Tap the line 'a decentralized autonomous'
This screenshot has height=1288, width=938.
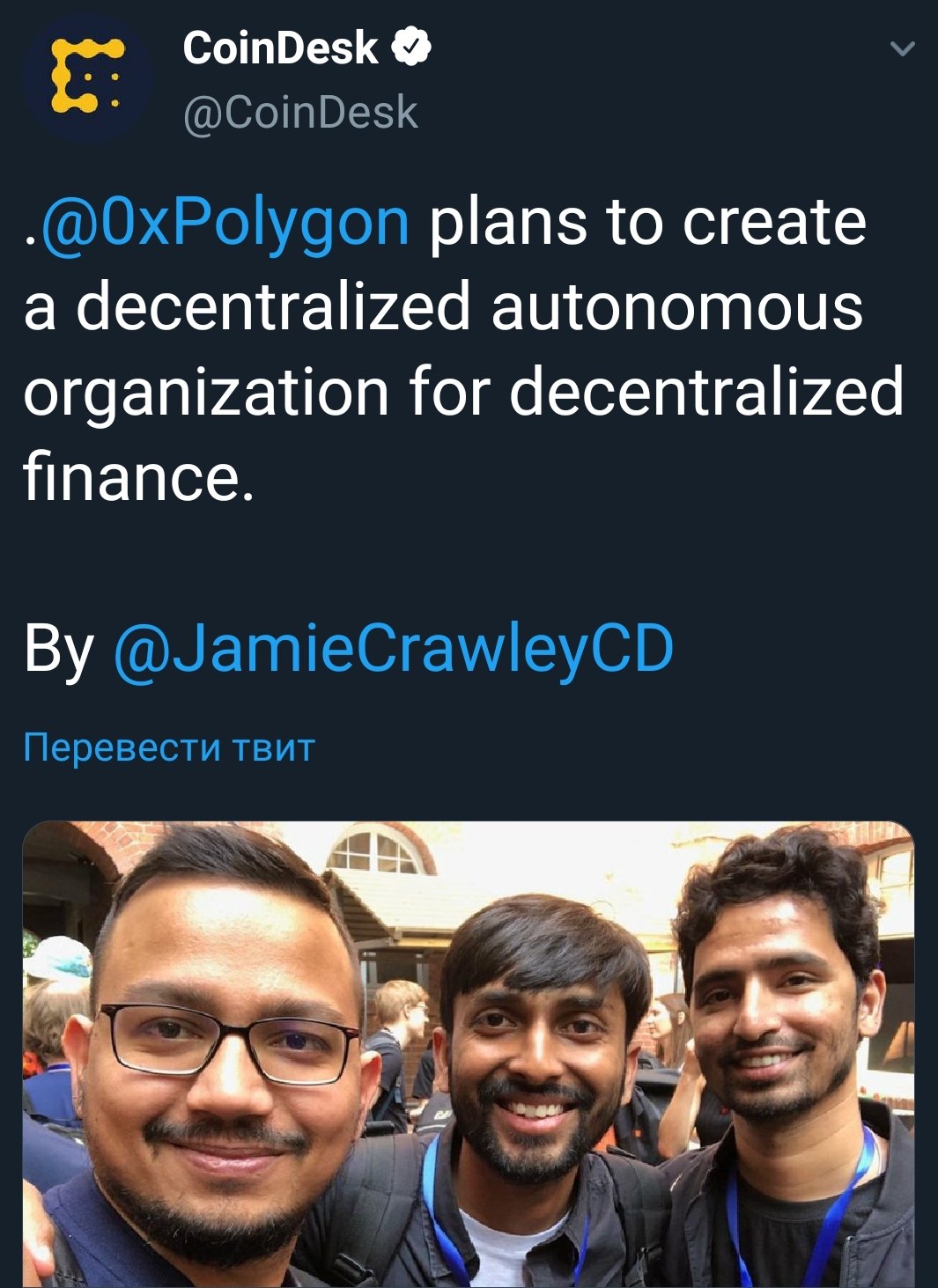point(444,307)
